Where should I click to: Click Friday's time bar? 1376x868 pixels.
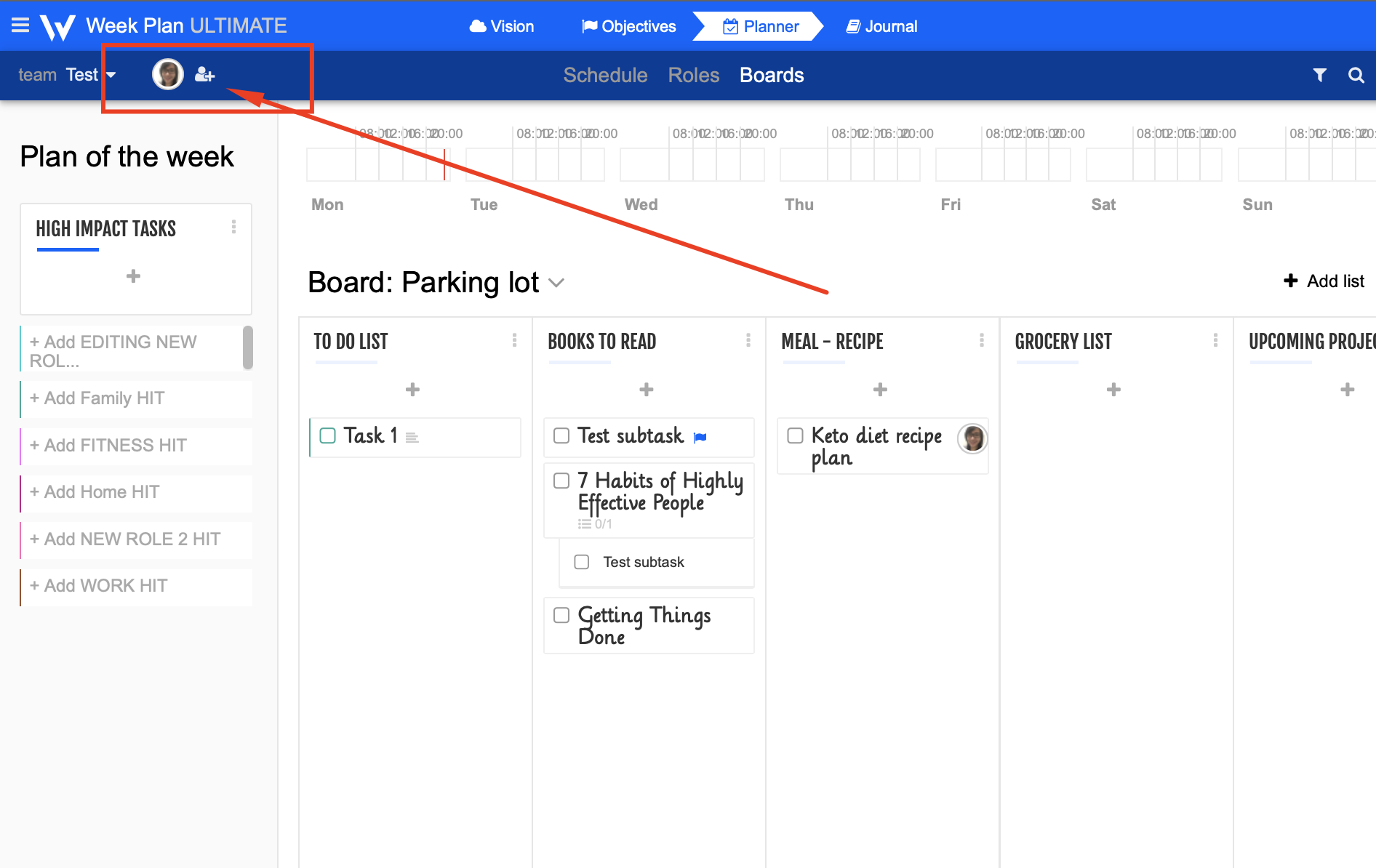[x=1003, y=164]
